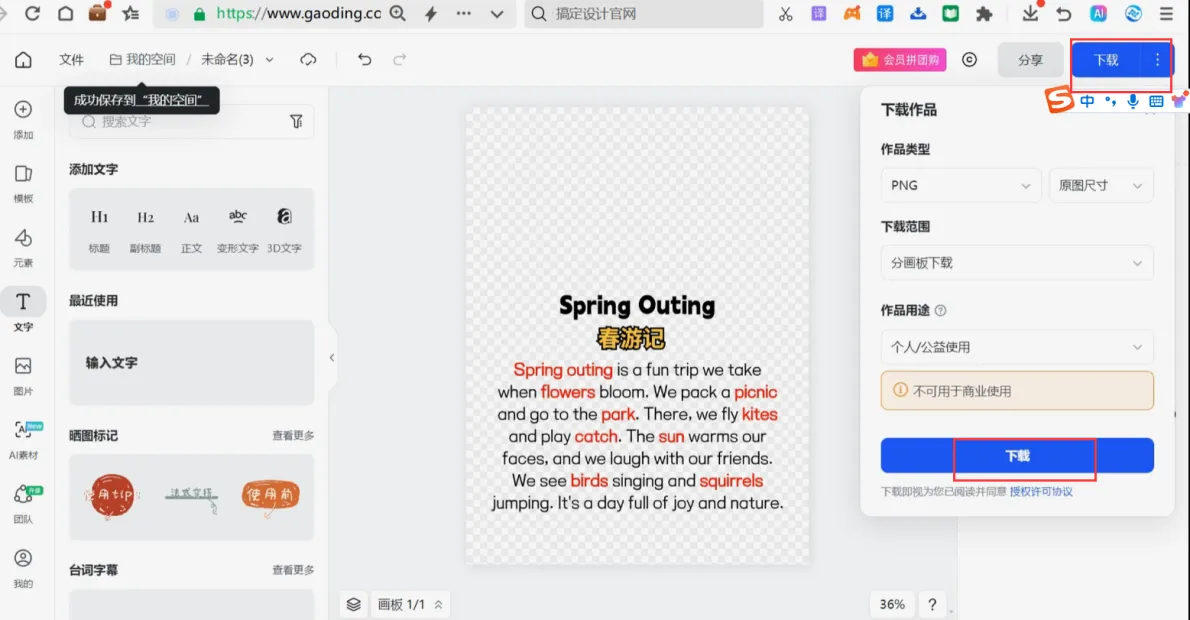Open the browser downloads arrow icon
The image size is (1190, 620).
click(x=1030, y=14)
